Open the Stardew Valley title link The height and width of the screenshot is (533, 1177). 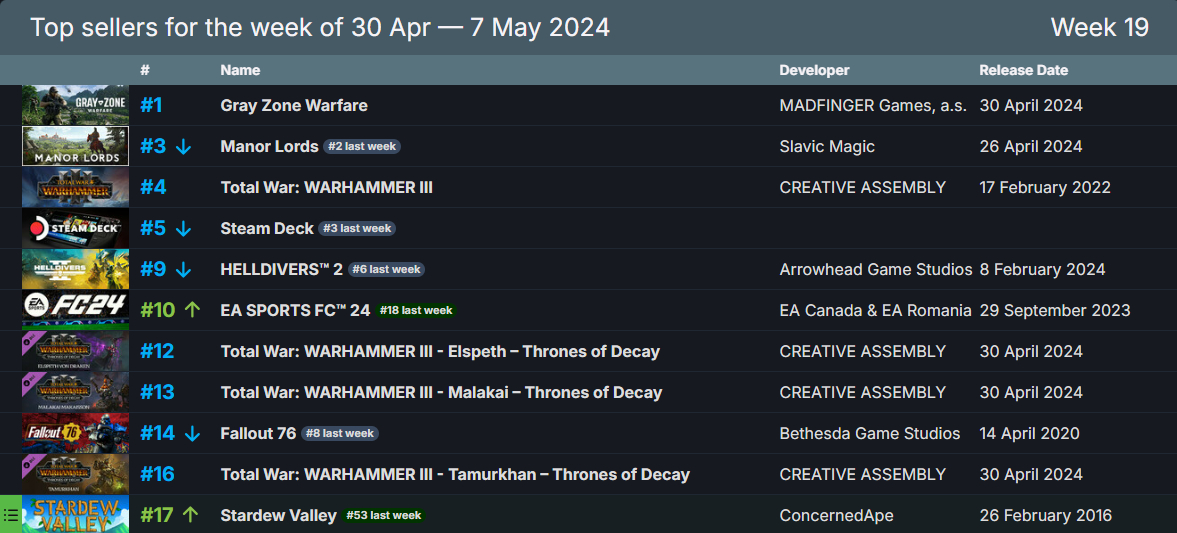278,516
